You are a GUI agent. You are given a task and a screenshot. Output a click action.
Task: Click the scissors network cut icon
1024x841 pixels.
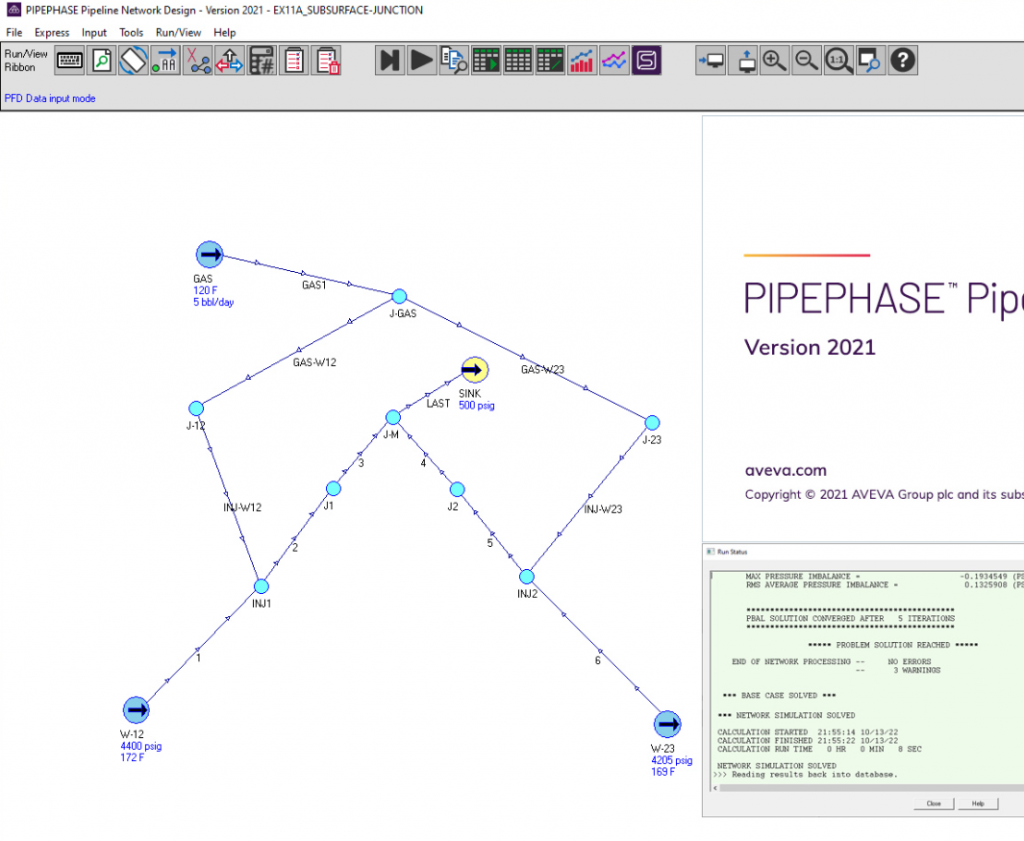coord(197,61)
